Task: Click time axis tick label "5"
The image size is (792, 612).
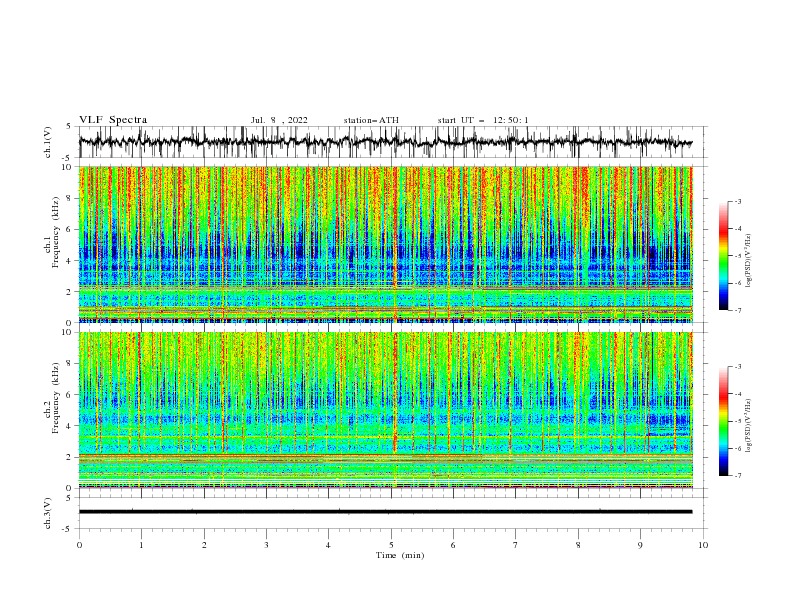Action: (x=391, y=545)
